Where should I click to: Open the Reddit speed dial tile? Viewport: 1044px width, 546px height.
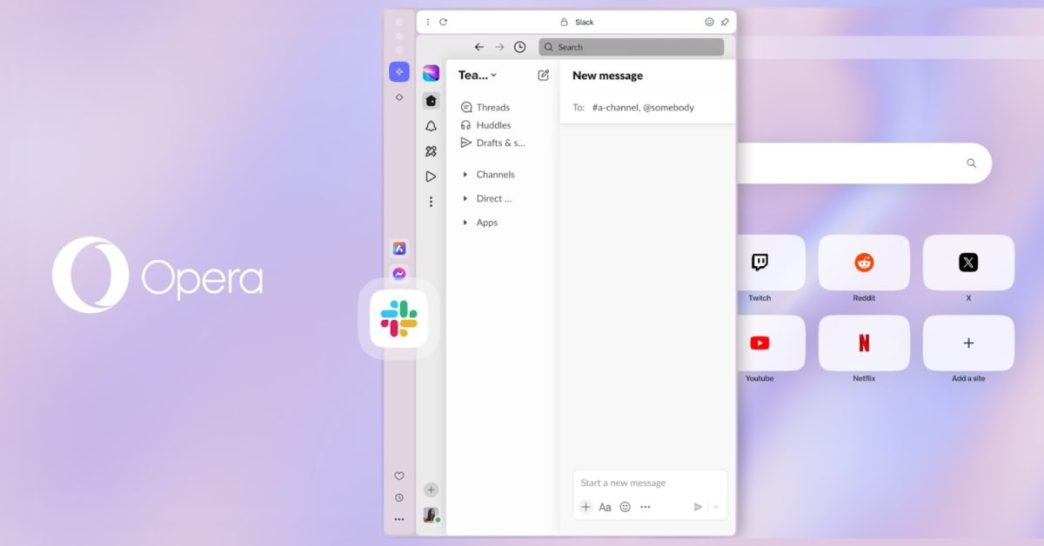pos(864,263)
